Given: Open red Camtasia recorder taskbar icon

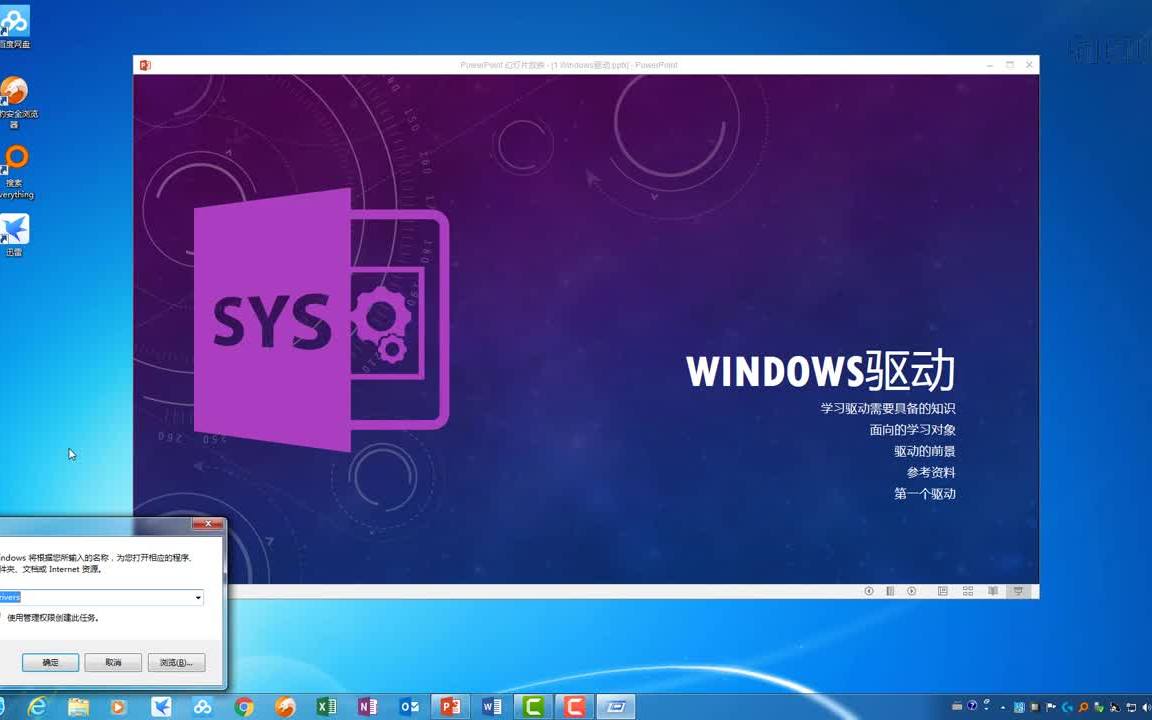Looking at the screenshot, I should pyautogui.click(x=575, y=707).
